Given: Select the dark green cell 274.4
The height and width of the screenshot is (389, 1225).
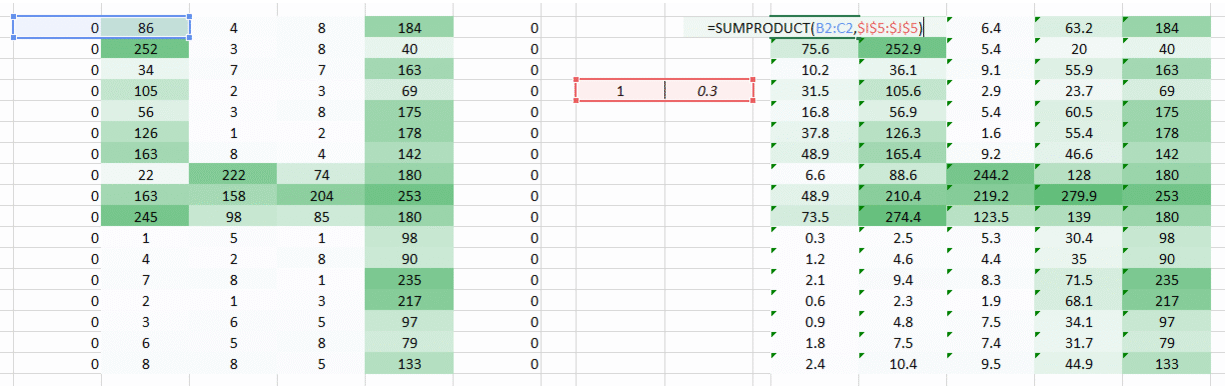Looking at the screenshot, I should click(903, 216).
